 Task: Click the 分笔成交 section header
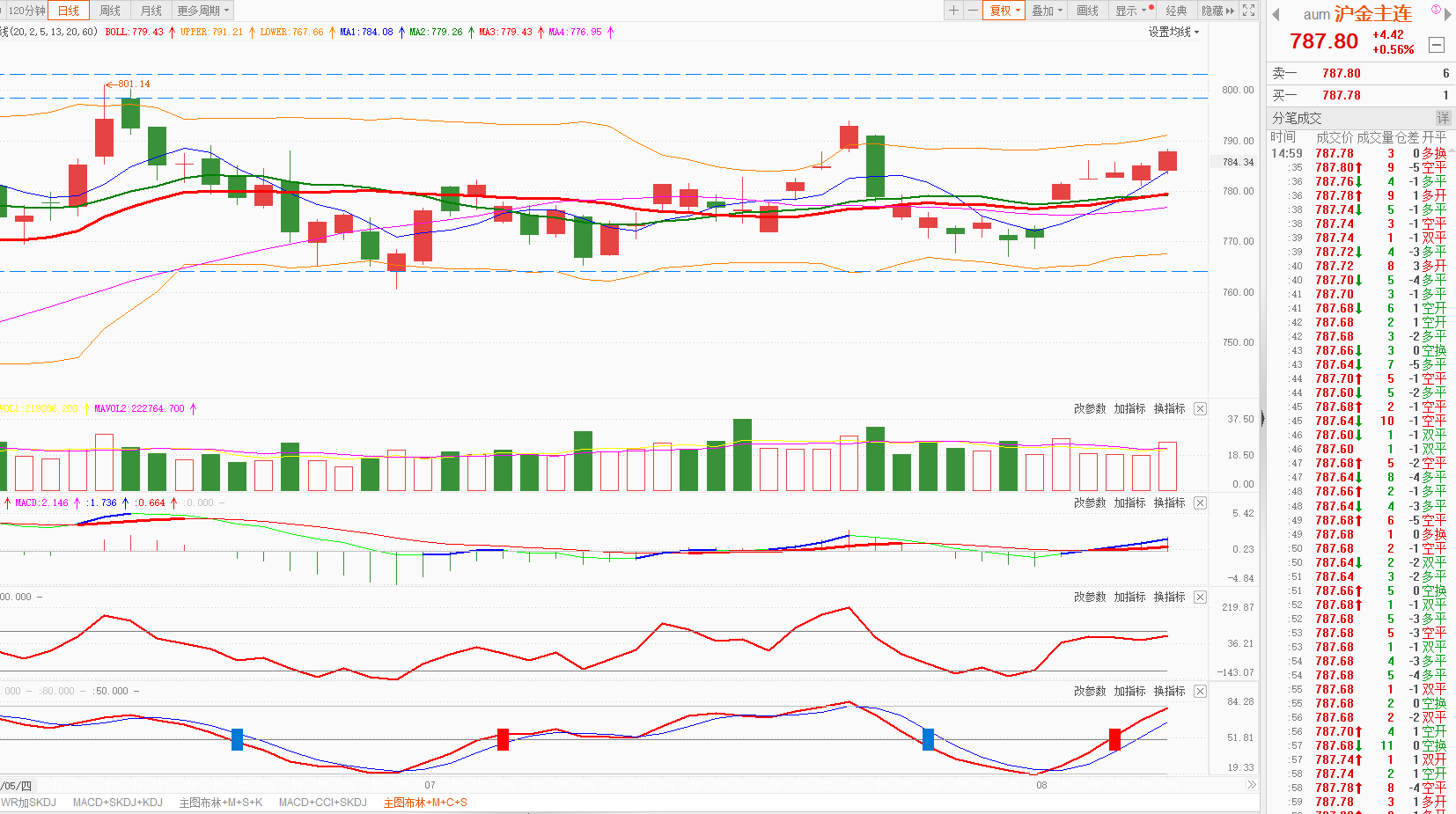coord(1297,118)
